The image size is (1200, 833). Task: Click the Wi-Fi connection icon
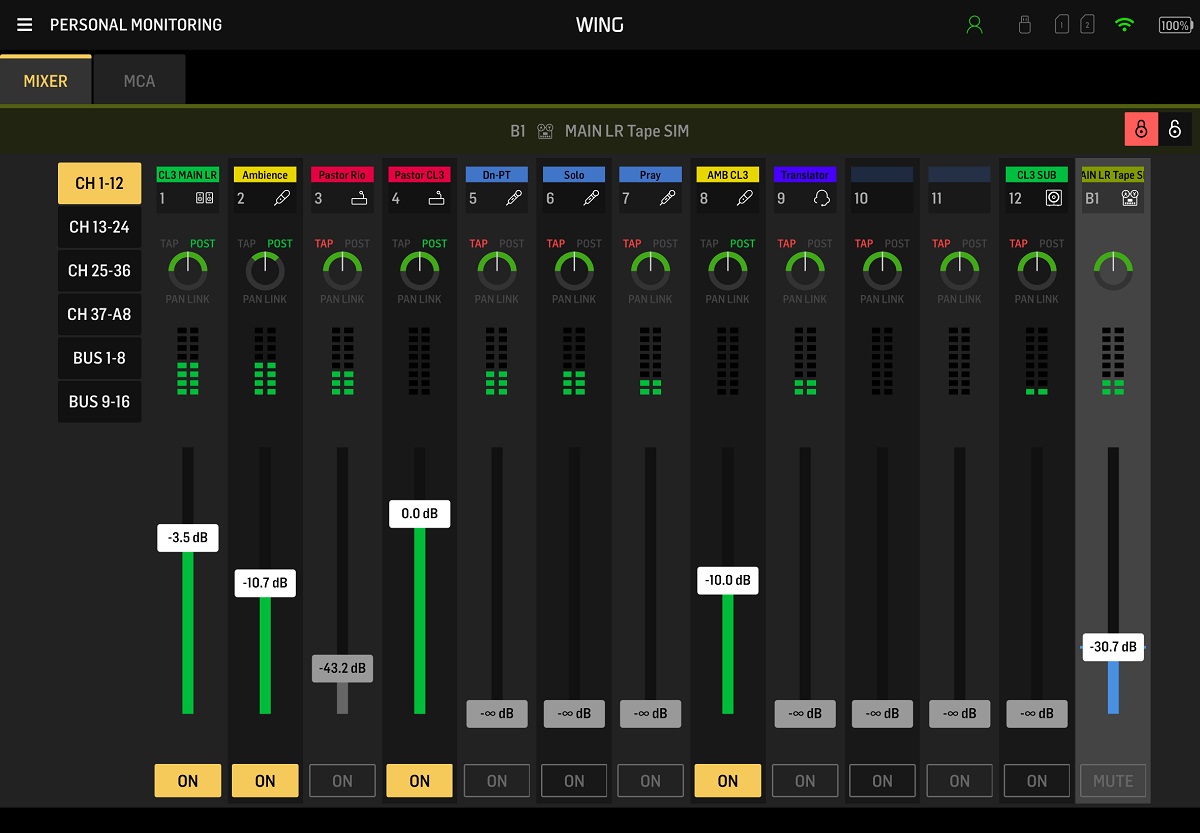pyautogui.click(x=1125, y=25)
